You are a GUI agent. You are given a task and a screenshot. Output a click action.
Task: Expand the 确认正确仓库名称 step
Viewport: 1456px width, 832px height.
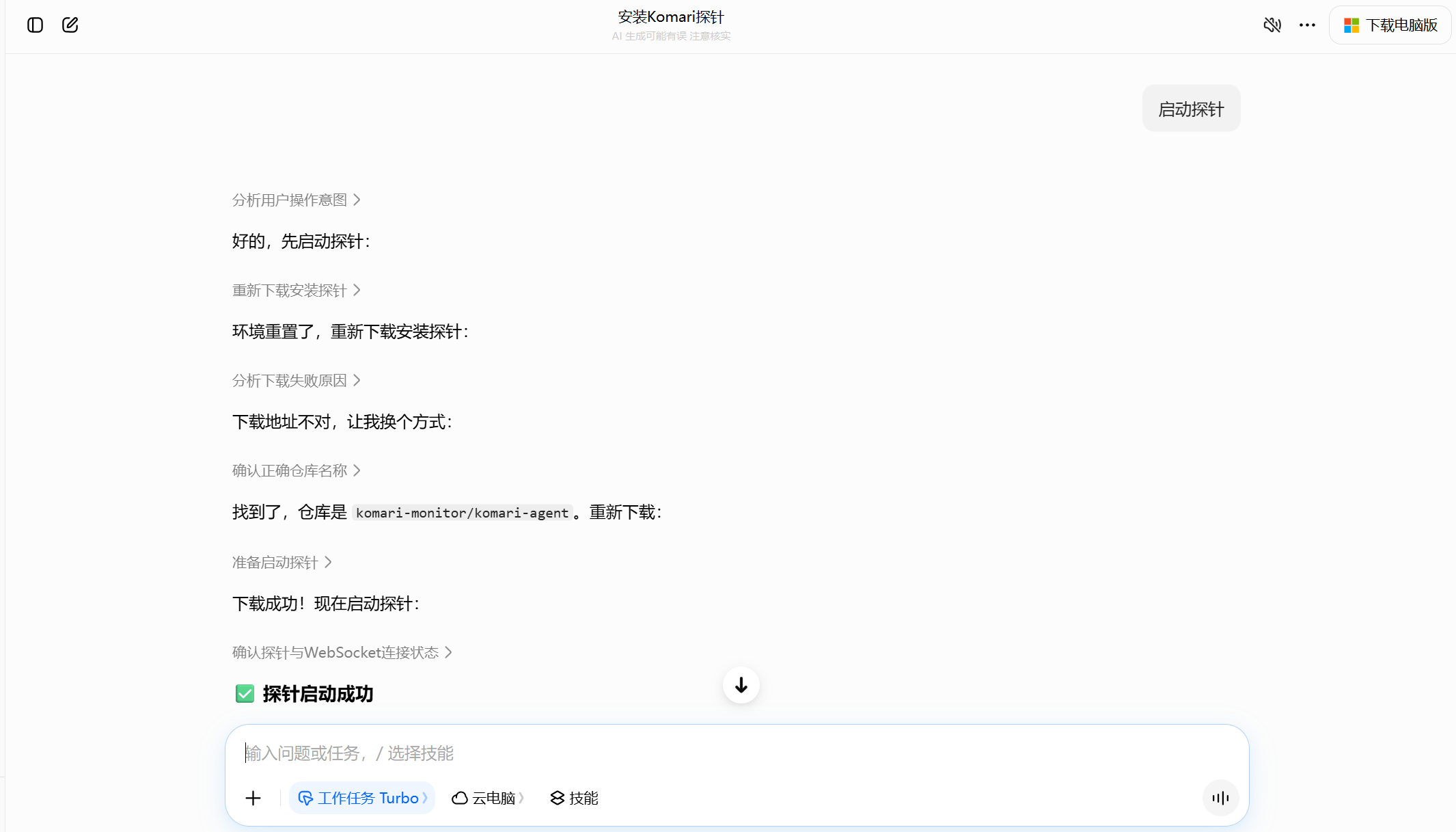point(297,470)
